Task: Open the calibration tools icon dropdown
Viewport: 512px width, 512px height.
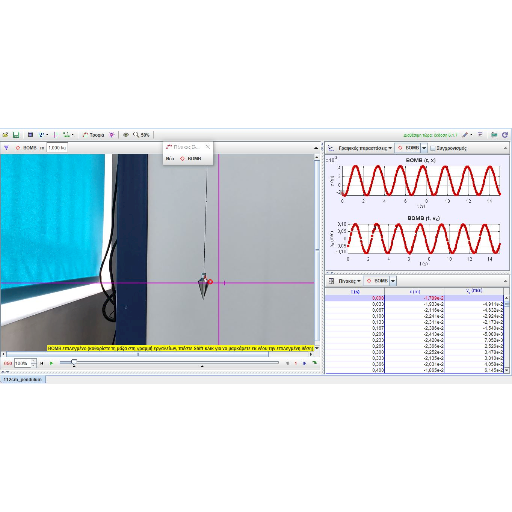Action: click(43, 135)
